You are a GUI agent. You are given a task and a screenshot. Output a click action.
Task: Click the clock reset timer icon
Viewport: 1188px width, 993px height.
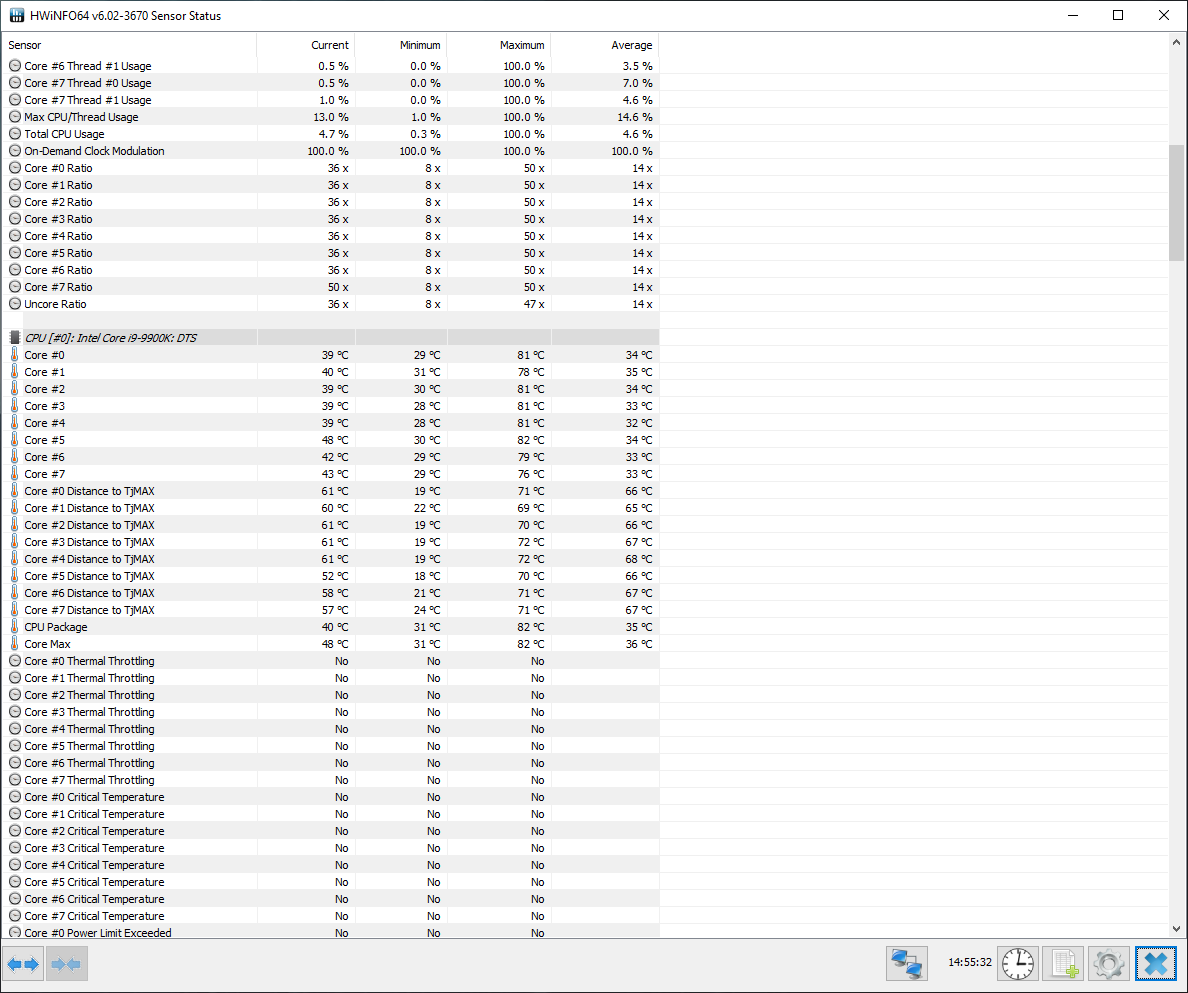pyautogui.click(x=1017, y=963)
